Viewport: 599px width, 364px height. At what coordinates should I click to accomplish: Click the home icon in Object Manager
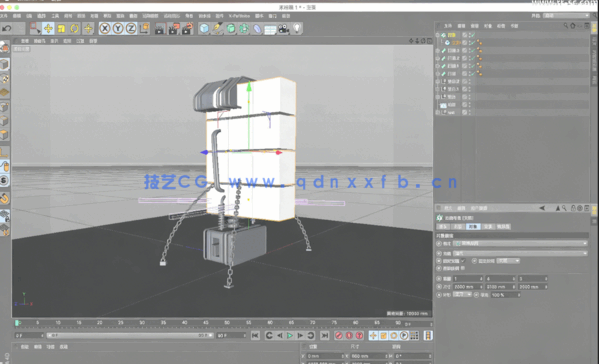click(573, 26)
